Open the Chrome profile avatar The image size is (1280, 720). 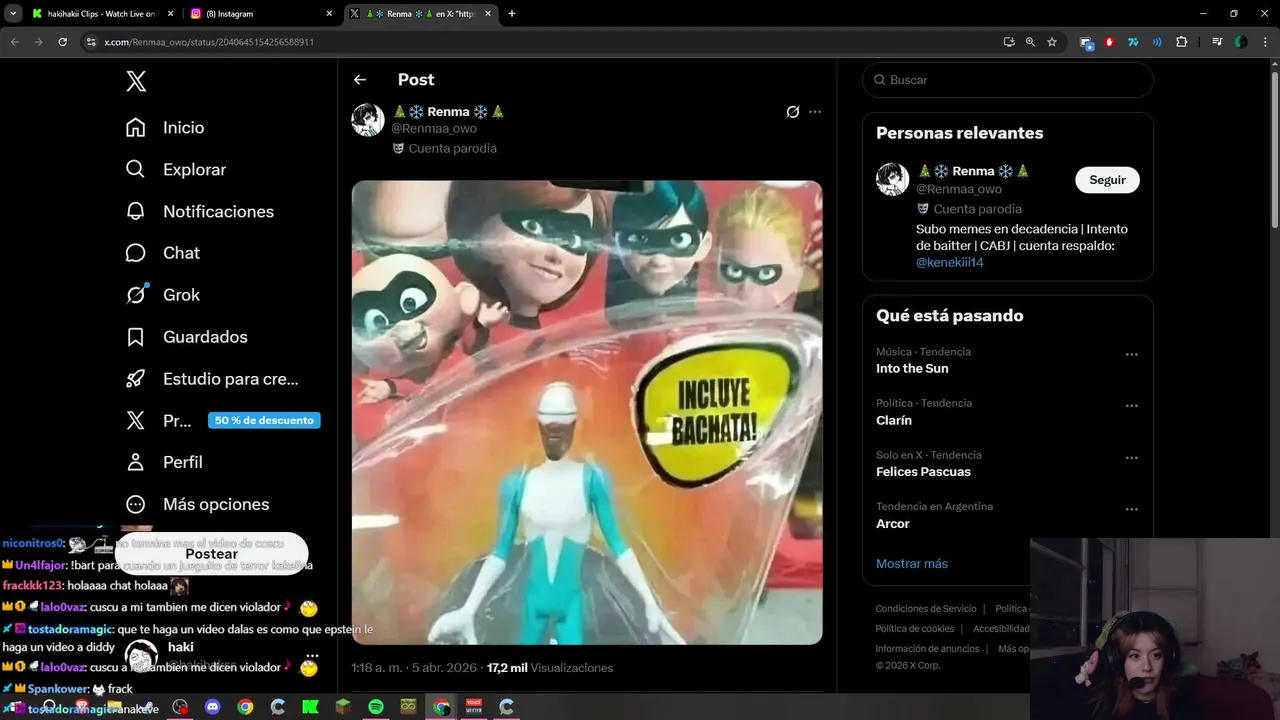coord(1241,42)
